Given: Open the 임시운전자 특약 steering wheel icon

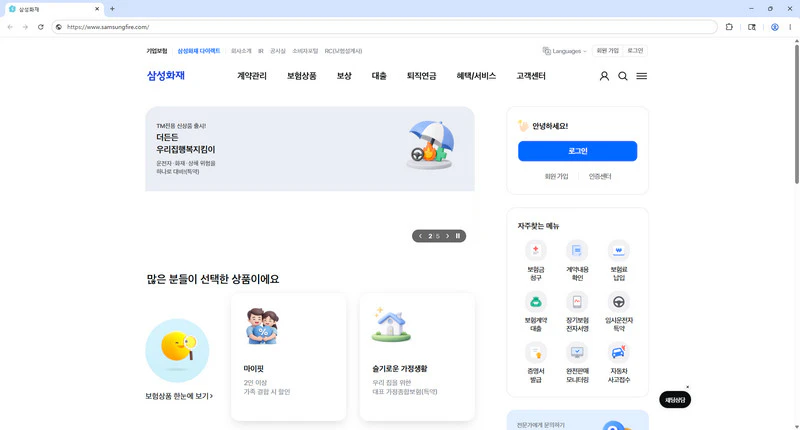Looking at the screenshot, I should click(x=618, y=301).
